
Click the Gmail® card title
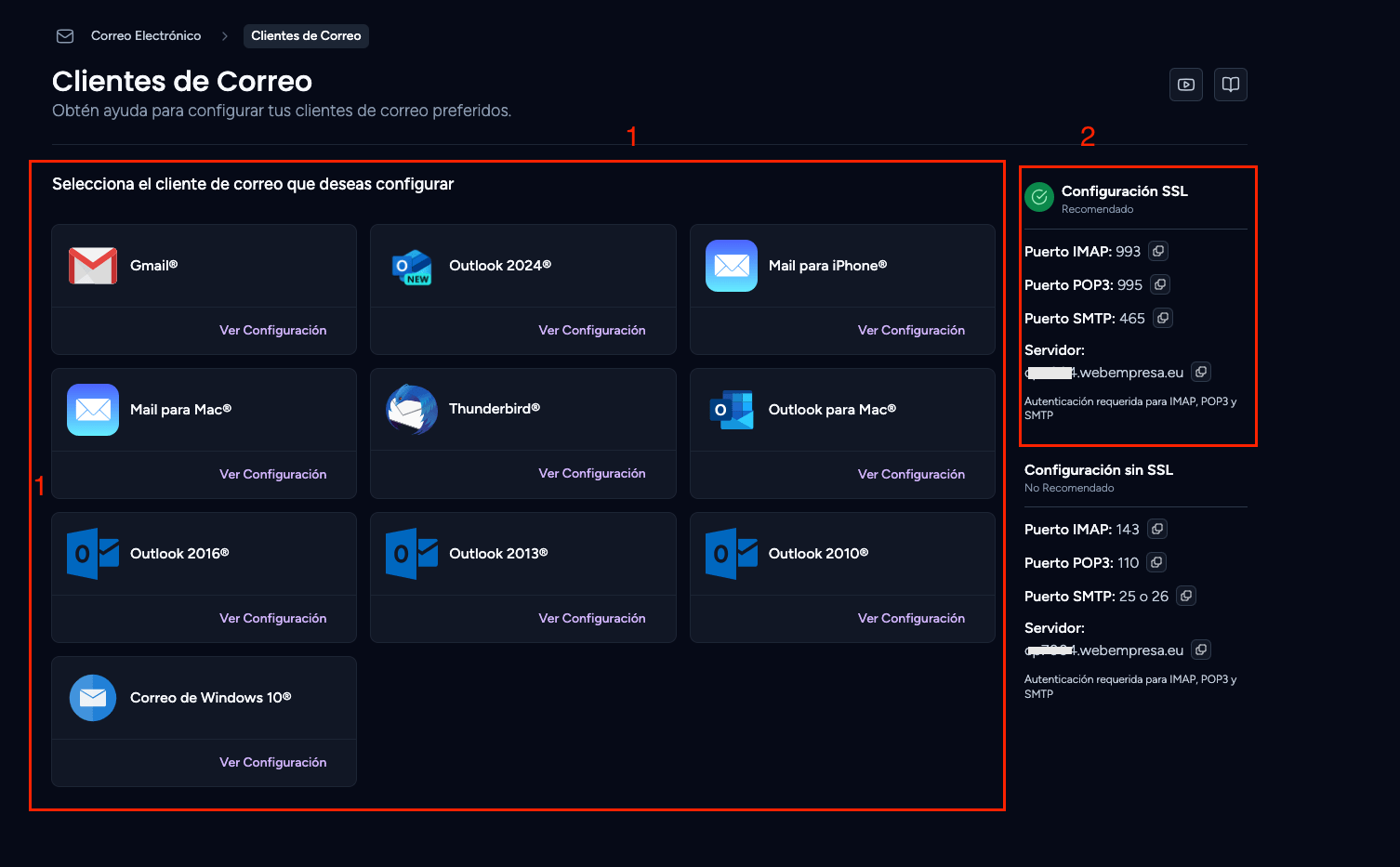(153, 266)
